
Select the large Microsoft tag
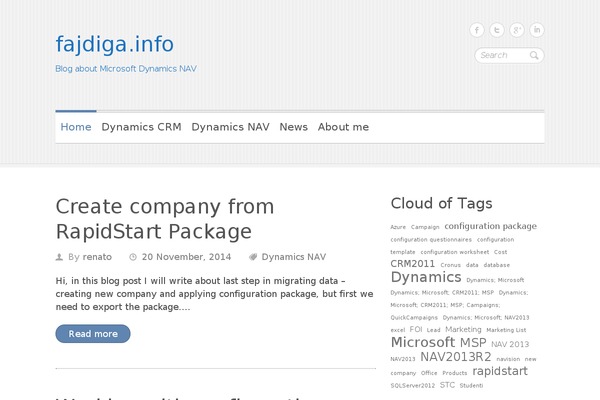(x=423, y=342)
